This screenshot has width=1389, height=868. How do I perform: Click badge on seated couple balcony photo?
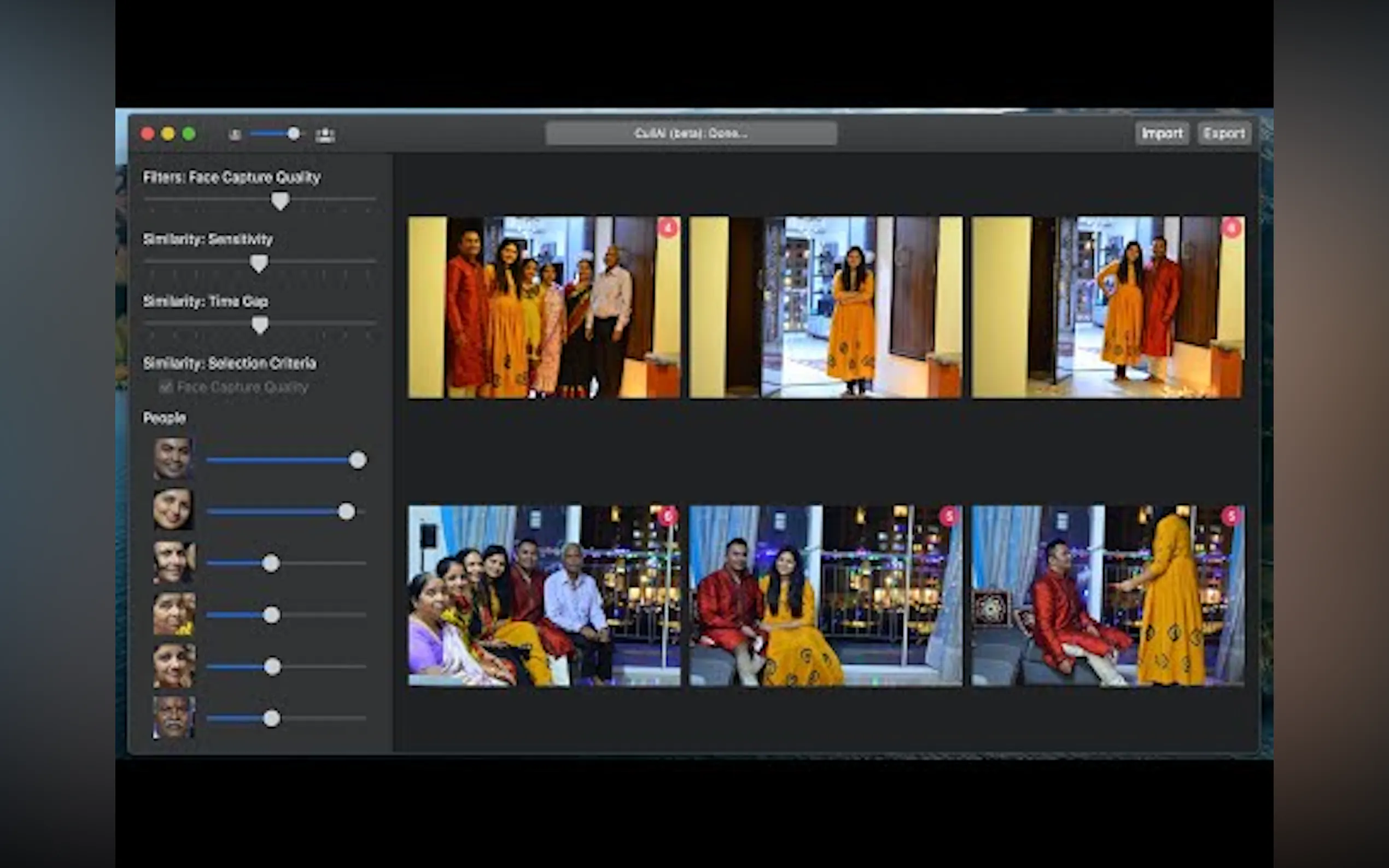coord(949,516)
